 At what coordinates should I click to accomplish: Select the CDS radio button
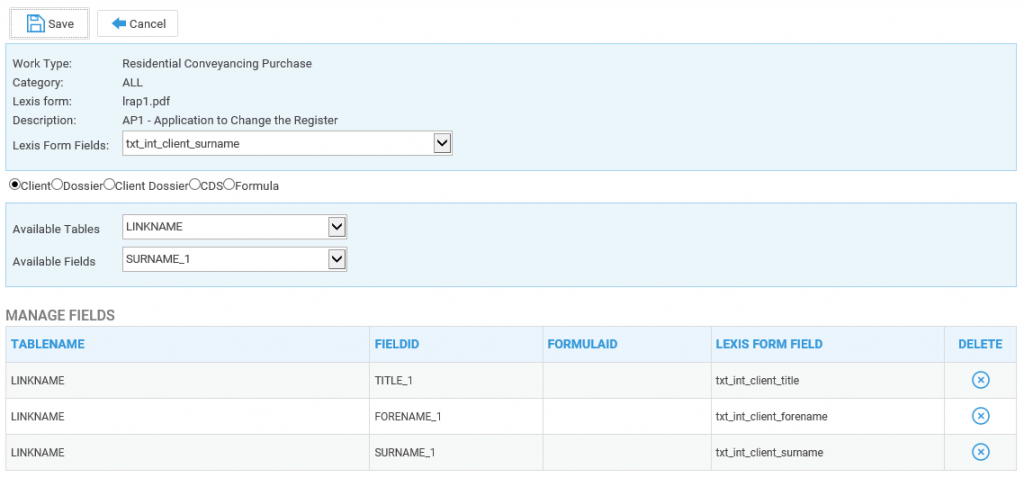point(195,185)
